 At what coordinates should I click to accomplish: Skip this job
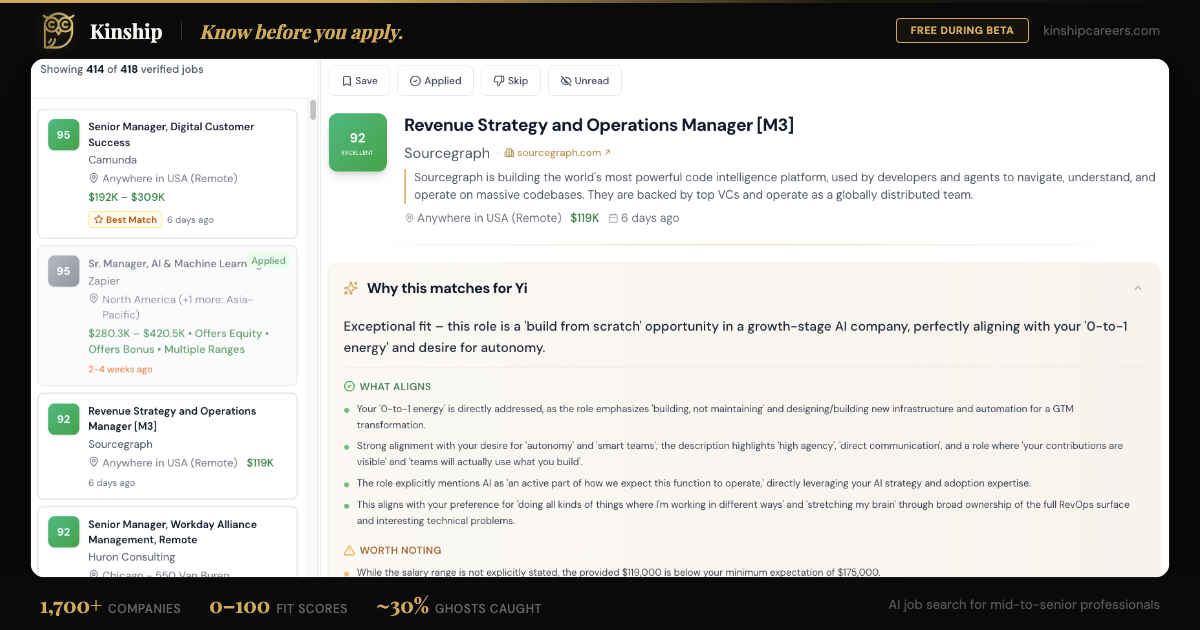(x=511, y=81)
